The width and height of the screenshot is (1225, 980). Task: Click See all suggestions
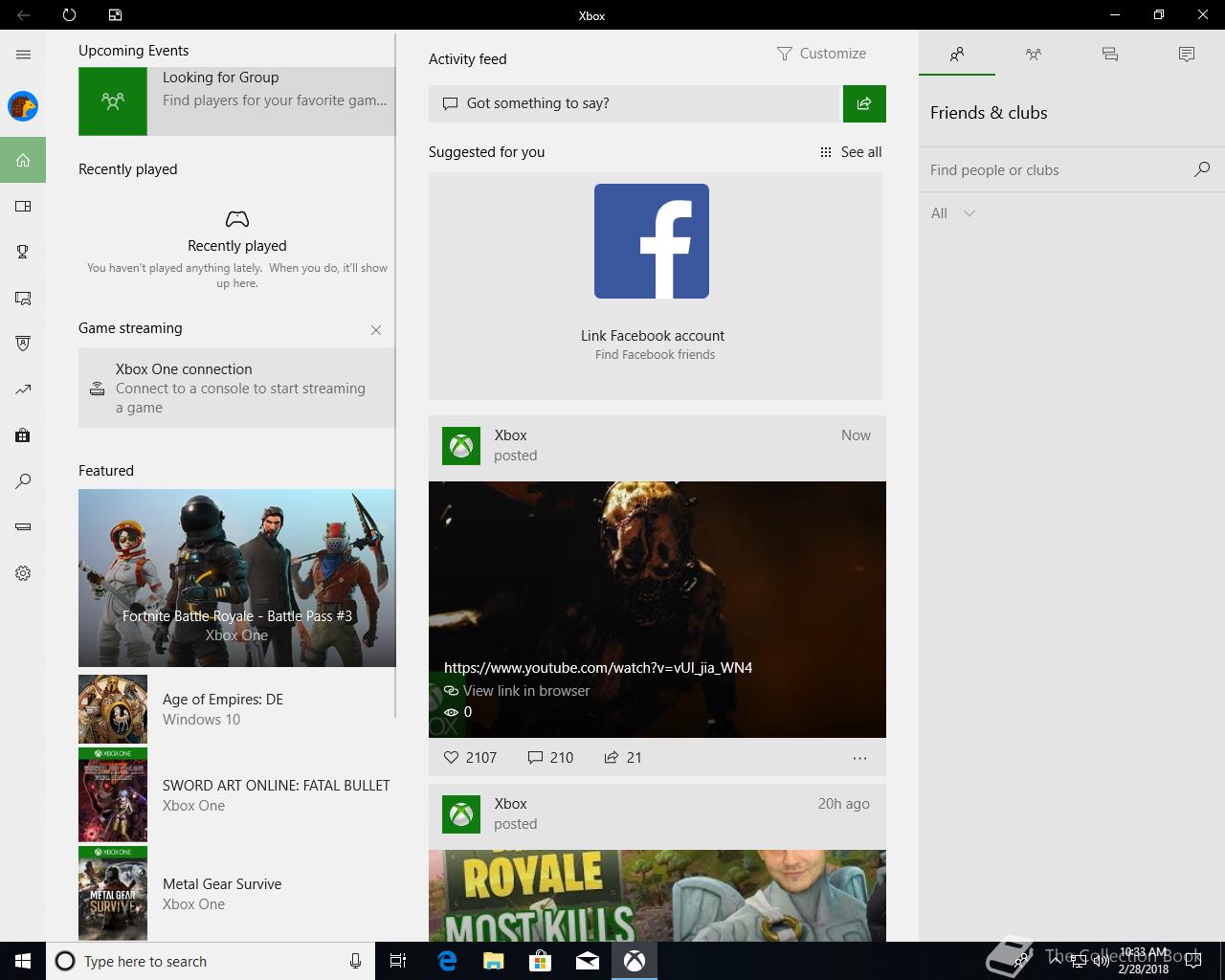pyautogui.click(x=851, y=152)
